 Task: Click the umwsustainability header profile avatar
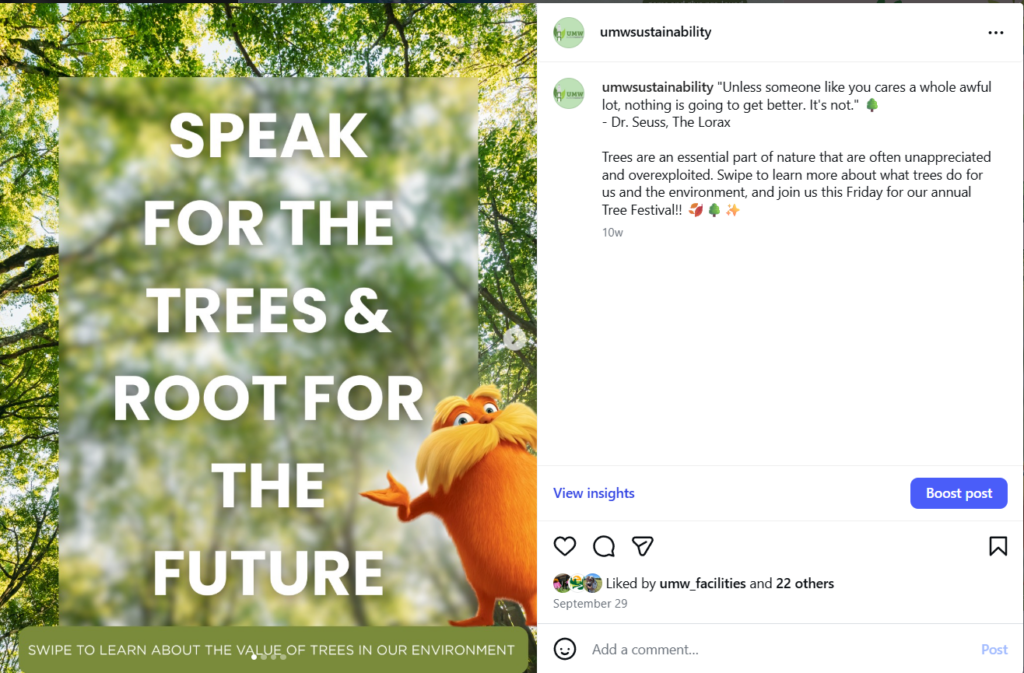(x=569, y=32)
